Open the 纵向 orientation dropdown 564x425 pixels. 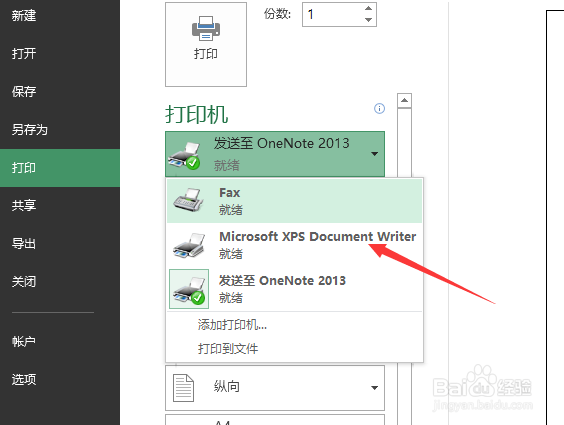click(275, 388)
